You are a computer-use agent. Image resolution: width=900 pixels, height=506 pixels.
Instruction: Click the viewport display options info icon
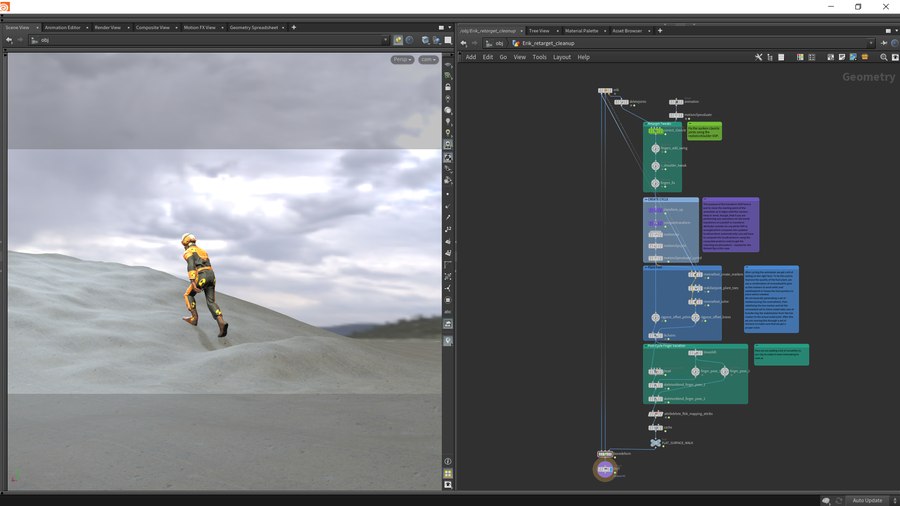pos(448,461)
